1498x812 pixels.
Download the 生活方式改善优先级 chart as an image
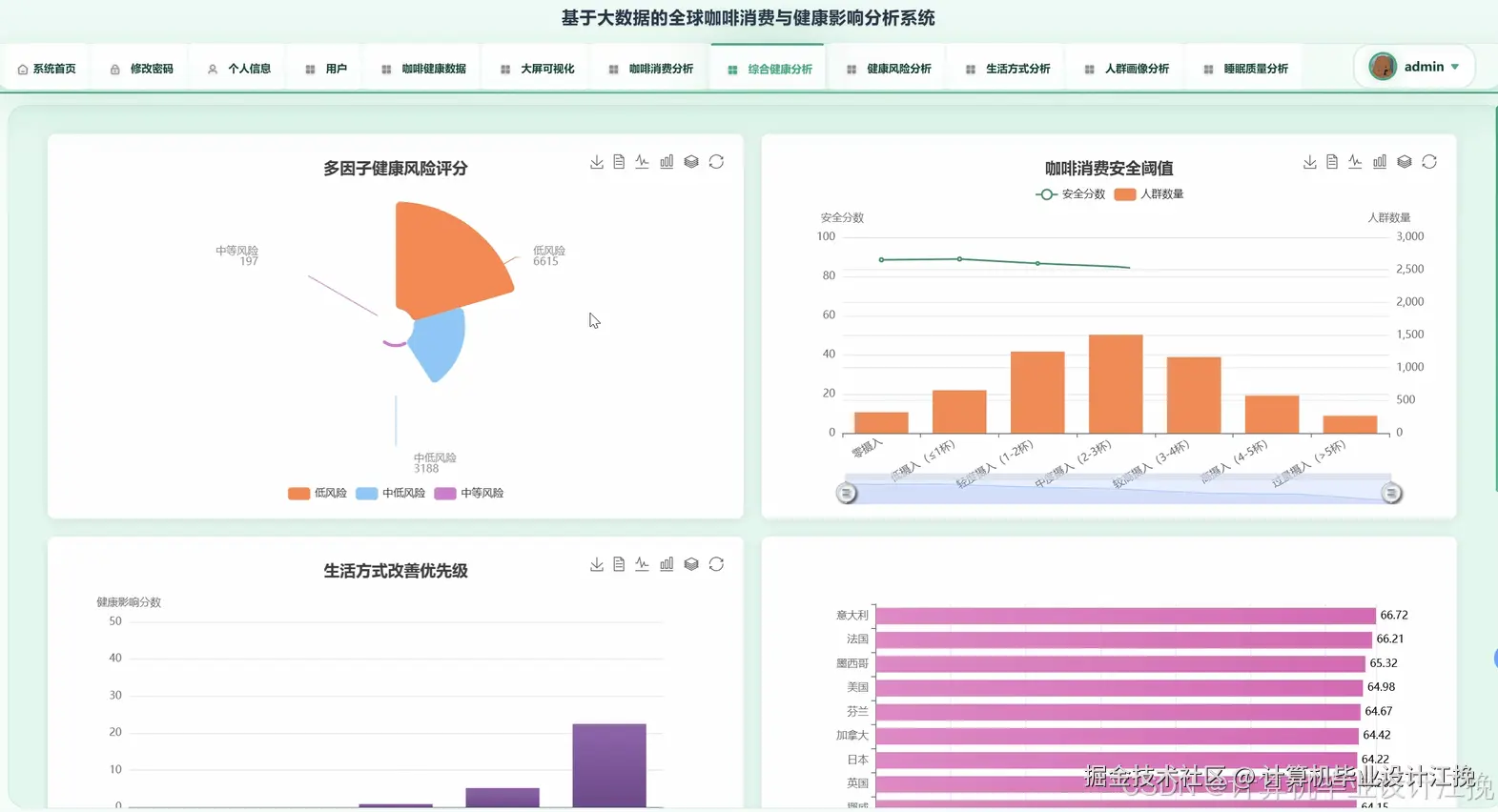[x=597, y=564]
